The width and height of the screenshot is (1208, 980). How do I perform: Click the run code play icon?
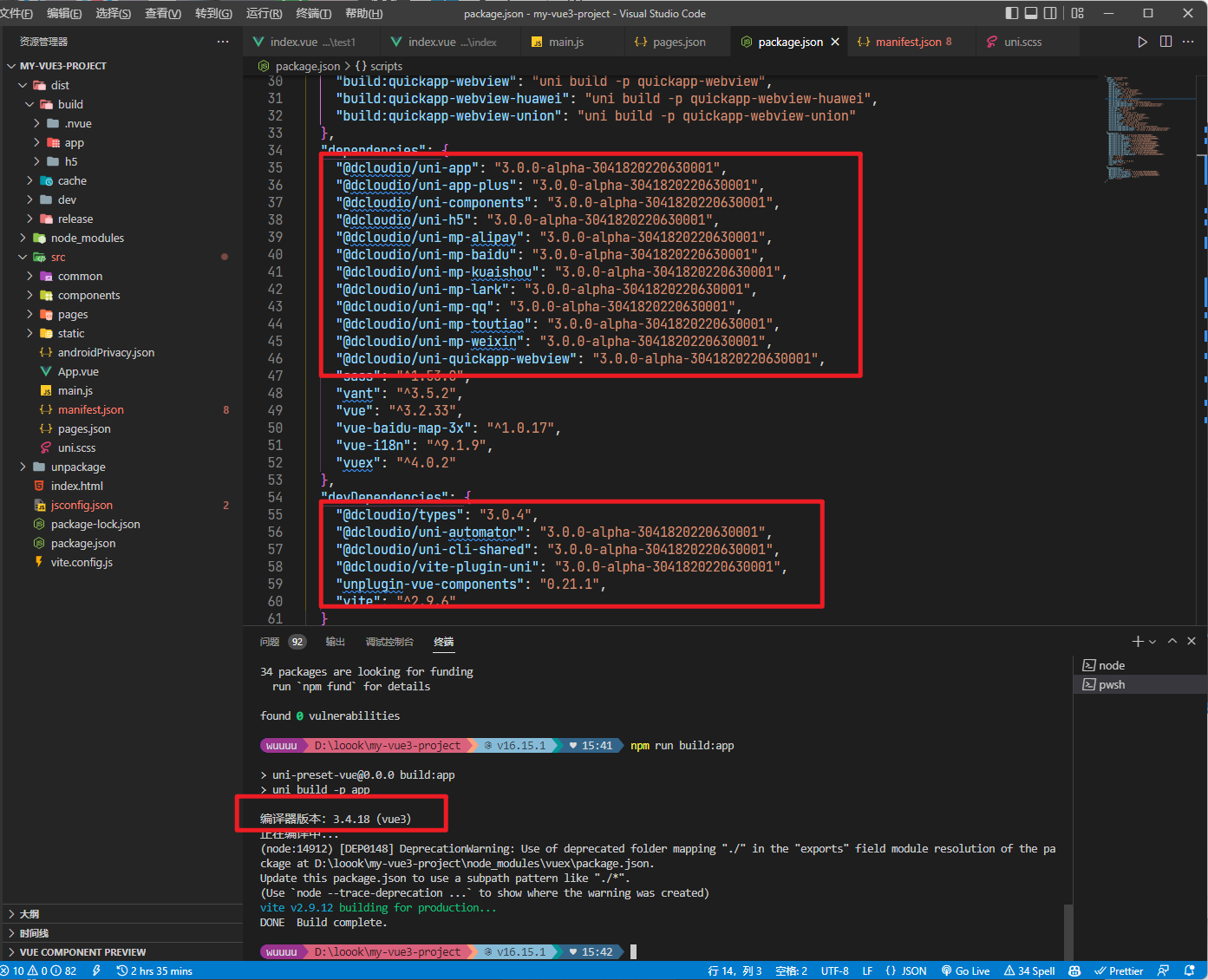point(1142,42)
